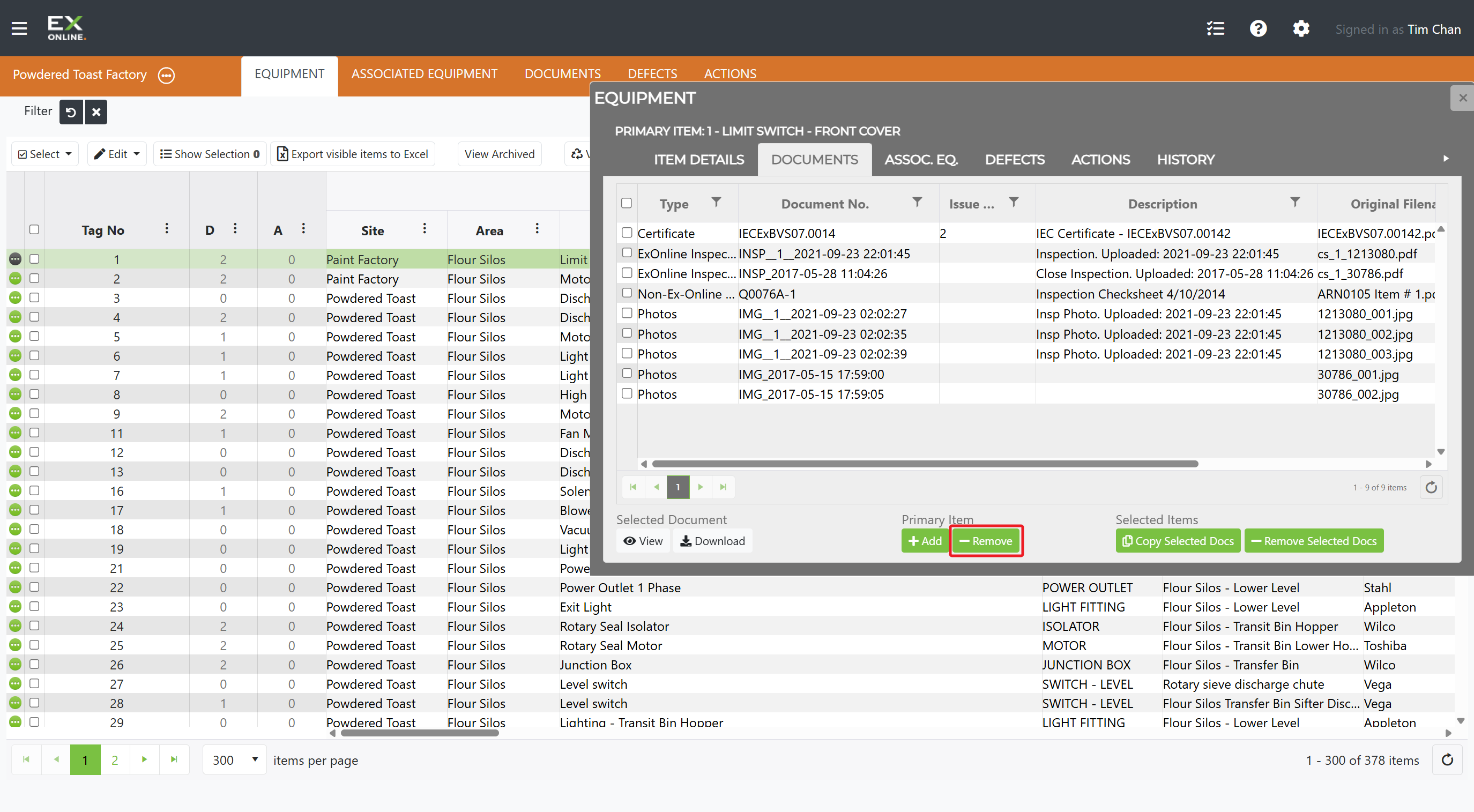Viewport: 1474px width, 812px height.
Task: Open Area column options menu
Action: (537, 229)
